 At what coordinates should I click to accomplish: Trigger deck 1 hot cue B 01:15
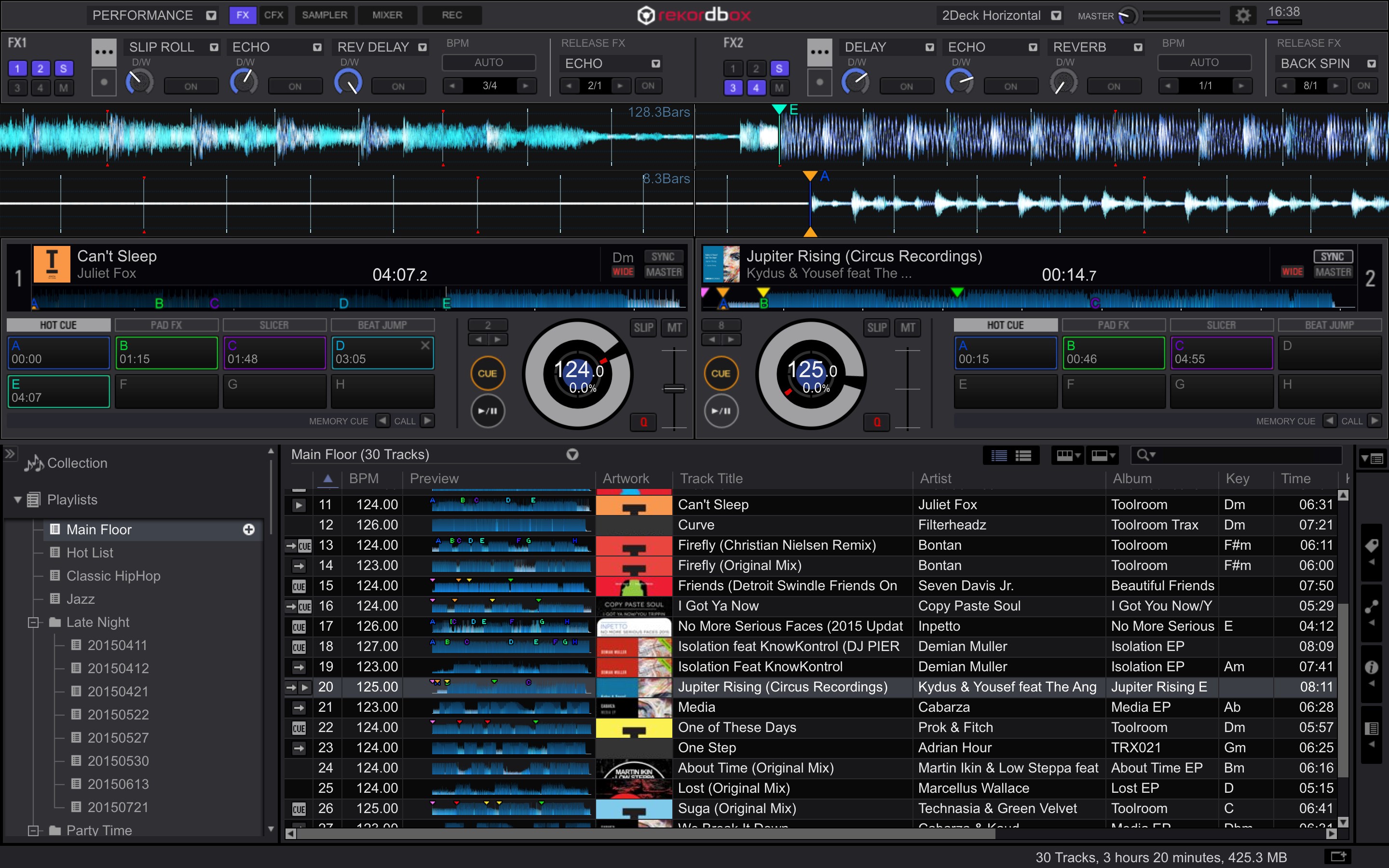click(166, 353)
